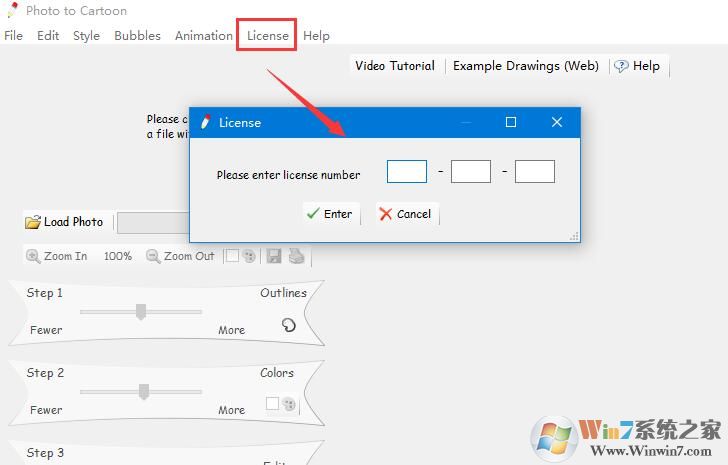Image resolution: width=728 pixels, height=465 pixels.
Task: Click the Photo to Cartoon app icon
Action: pos(13,10)
